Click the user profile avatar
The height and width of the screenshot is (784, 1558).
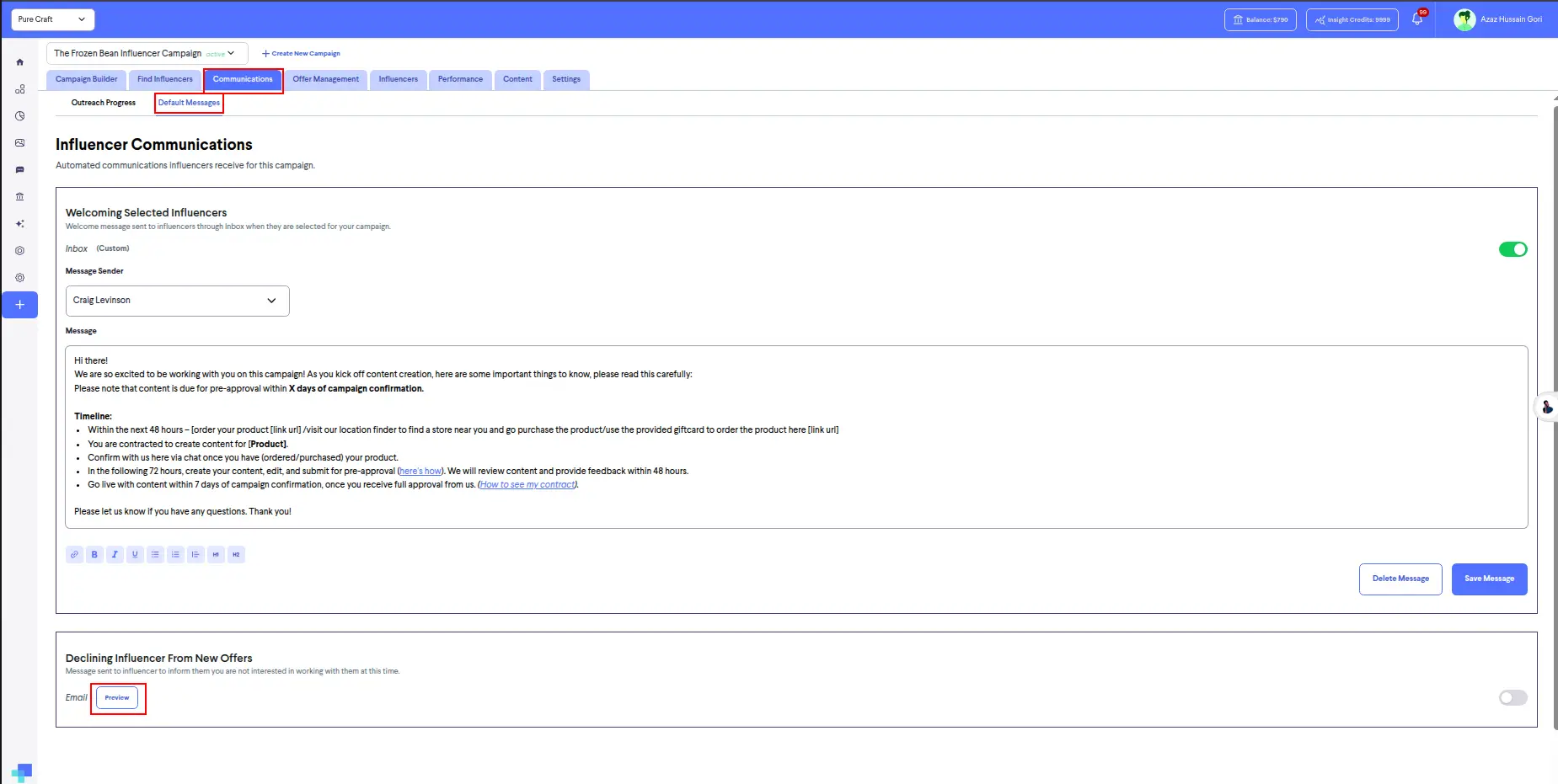pyautogui.click(x=1464, y=19)
